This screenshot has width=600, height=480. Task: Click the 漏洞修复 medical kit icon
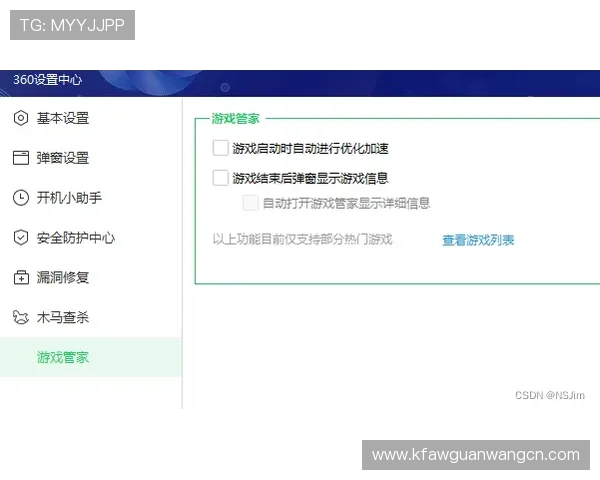(21, 277)
